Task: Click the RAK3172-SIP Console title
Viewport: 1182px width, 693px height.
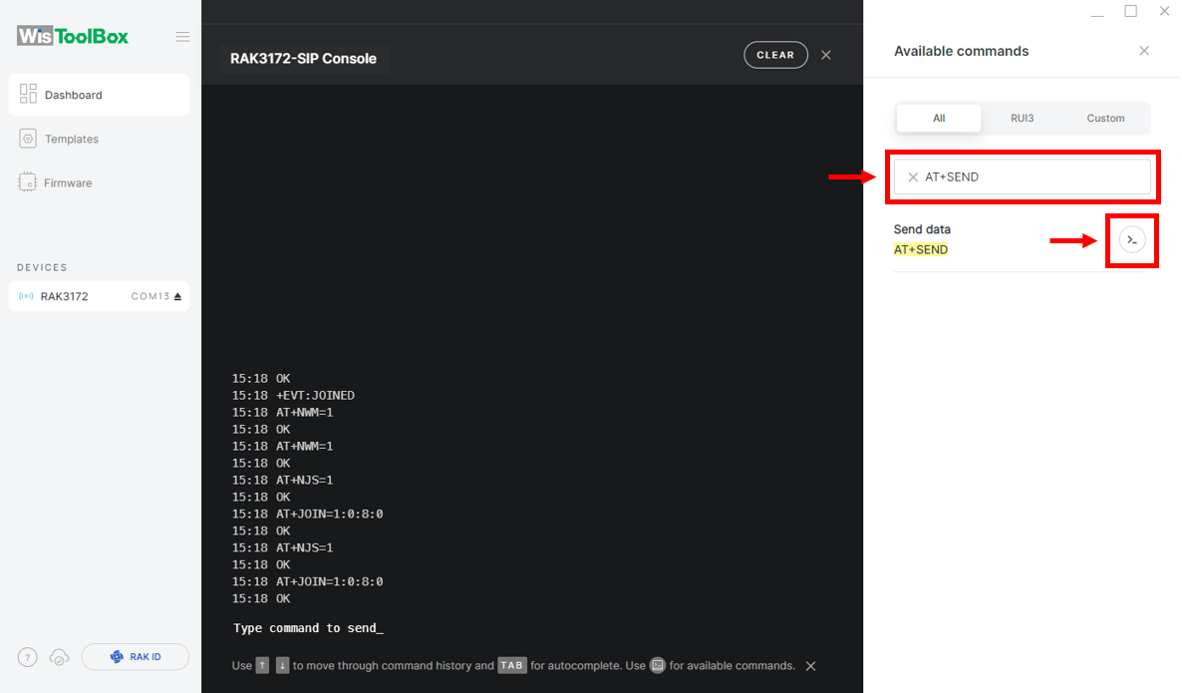Action: pos(303,59)
